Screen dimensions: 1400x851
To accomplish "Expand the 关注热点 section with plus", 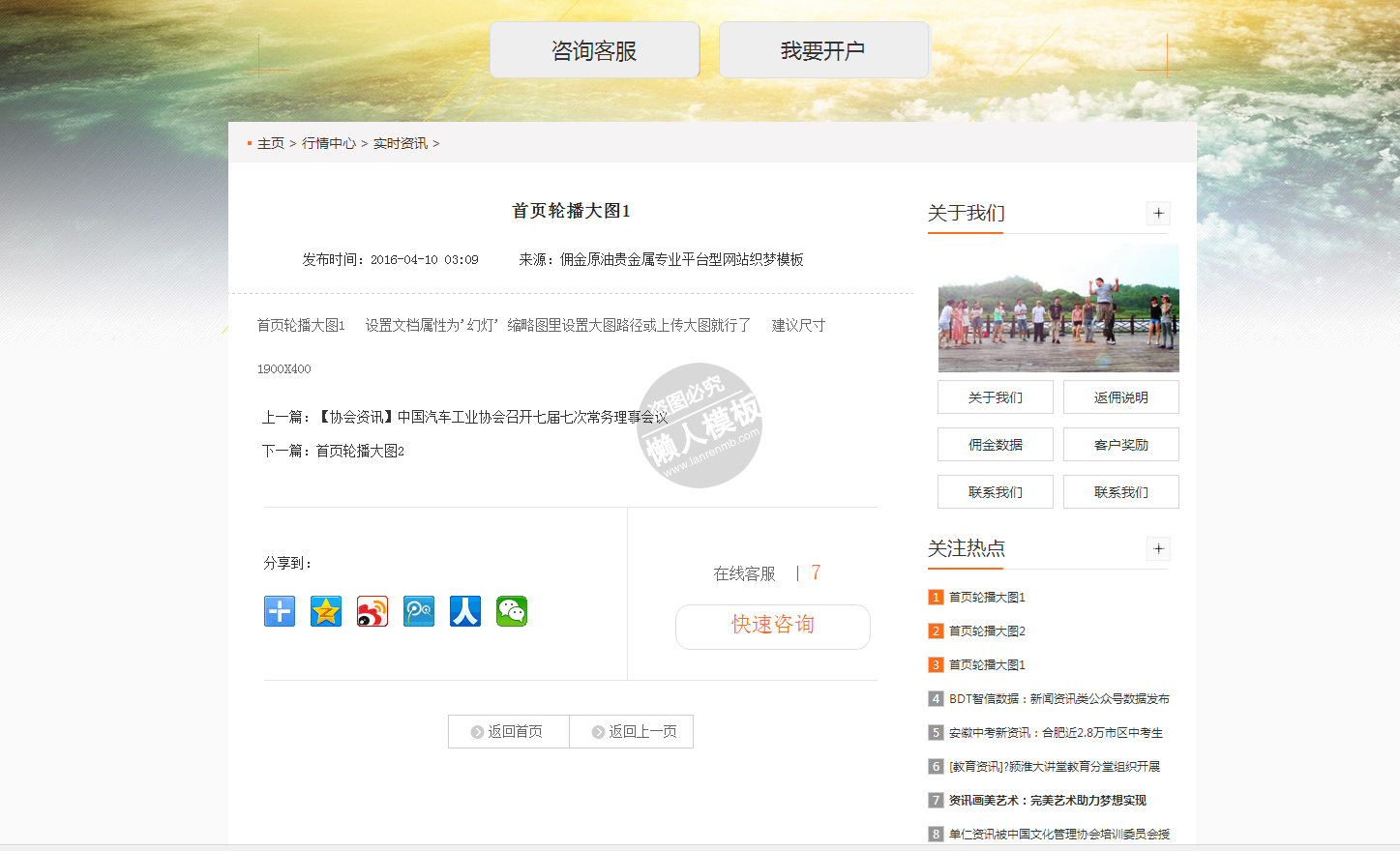I will pos(1158,549).
